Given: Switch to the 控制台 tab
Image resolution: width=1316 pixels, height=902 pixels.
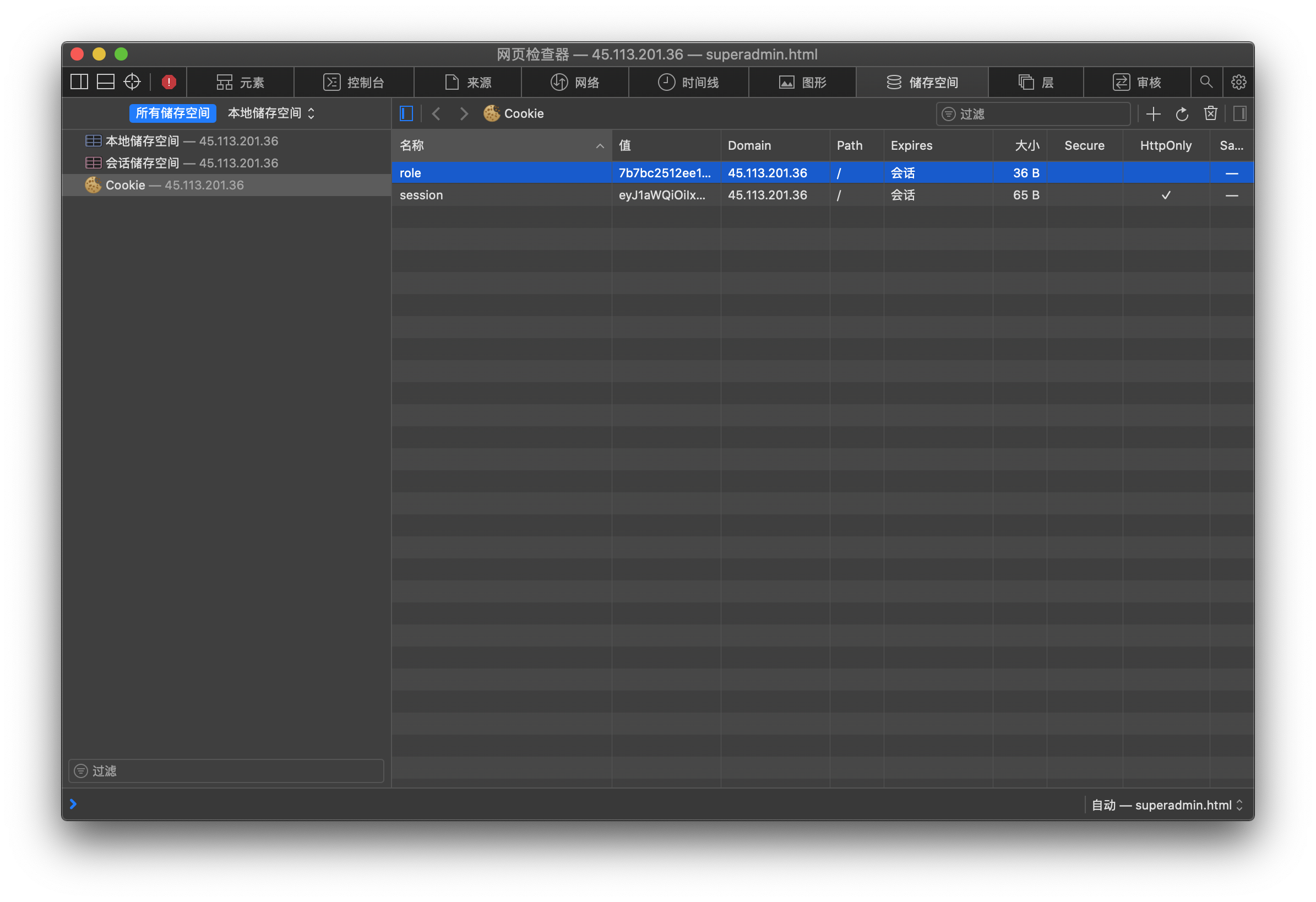Looking at the screenshot, I should click(x=355, y=83).
